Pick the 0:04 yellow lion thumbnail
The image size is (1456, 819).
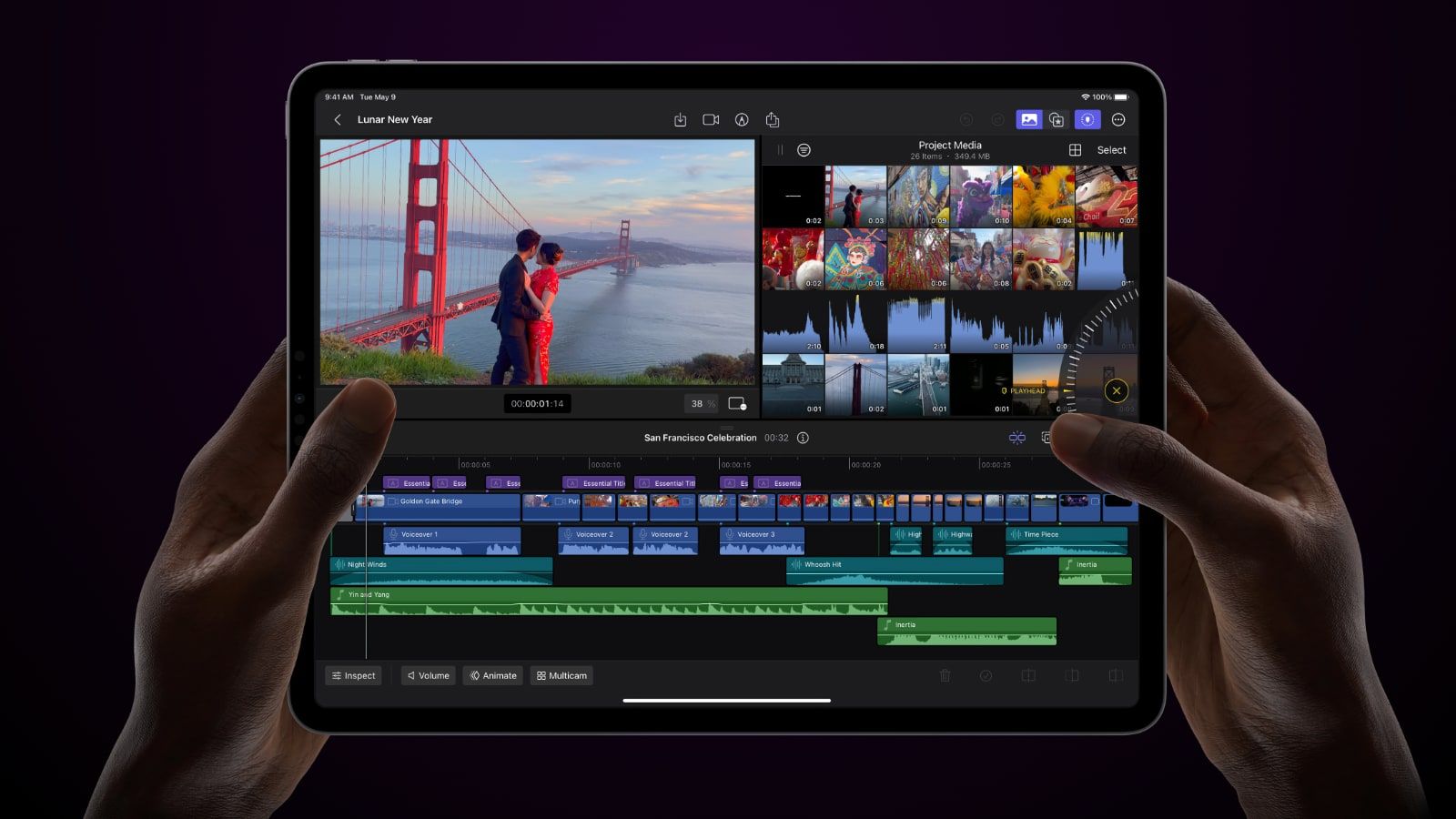pos(1044,196)
